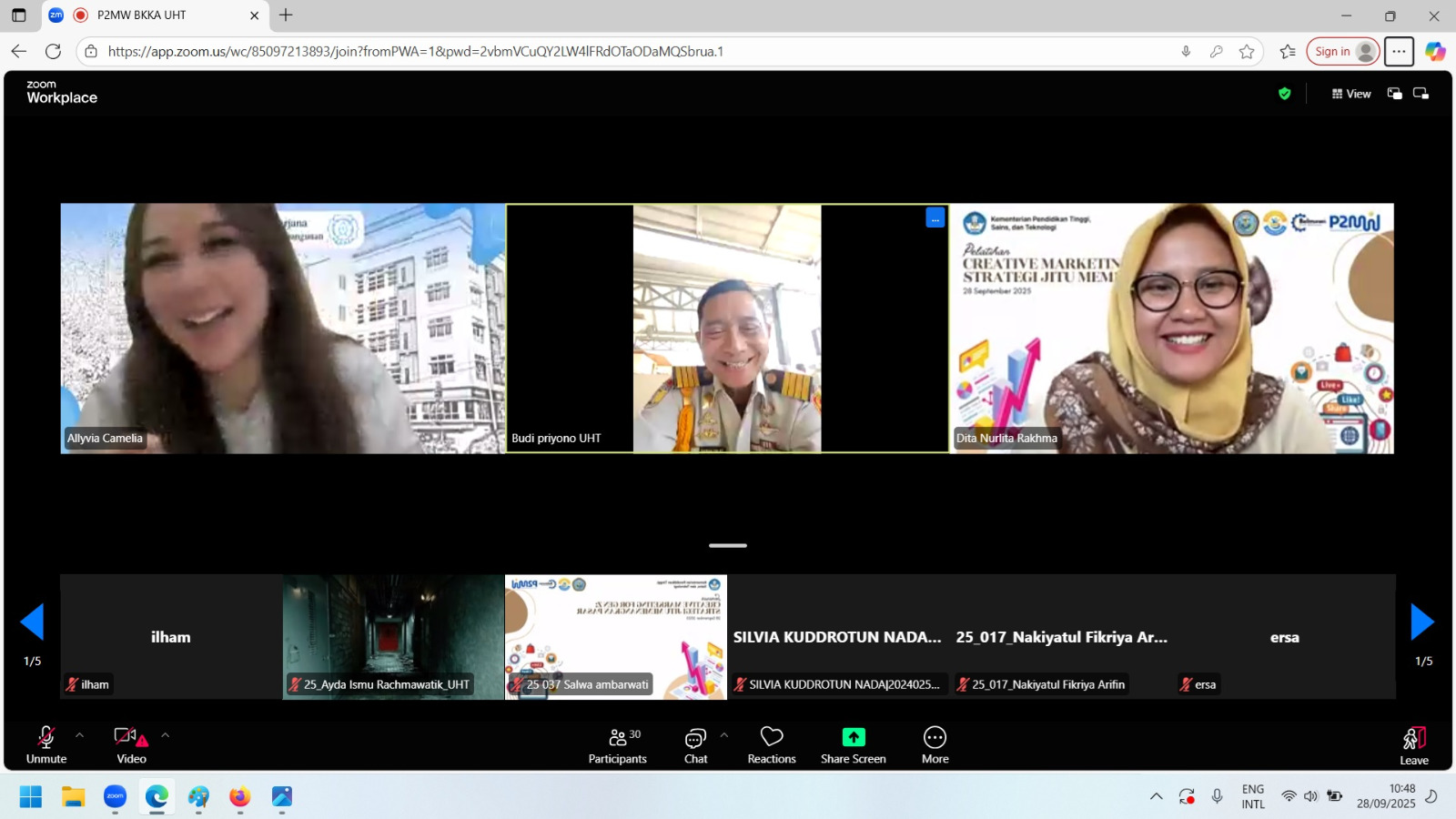Screen dimensions: 1456x819
Task: Click the green Share Screen icon
Action: pos(854,737)
